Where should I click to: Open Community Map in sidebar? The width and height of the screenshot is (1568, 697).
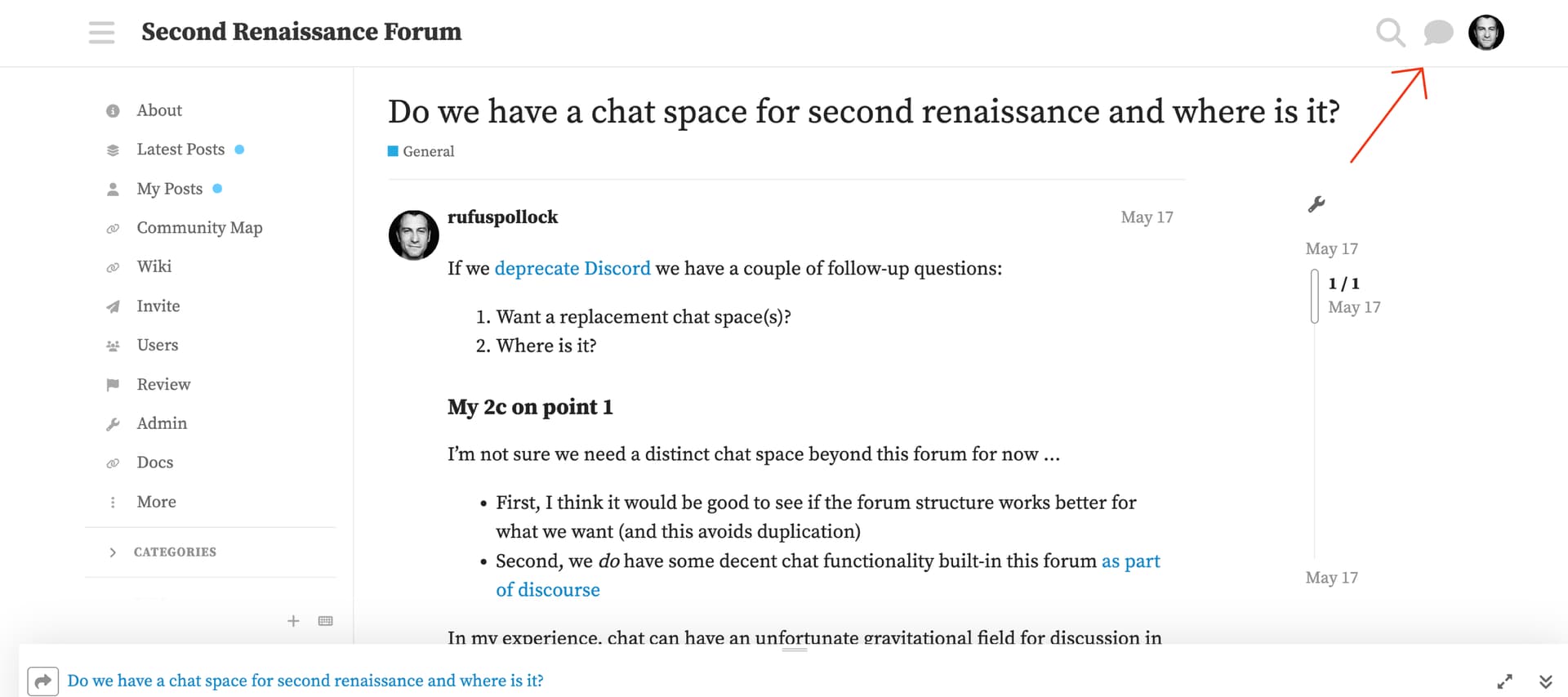pyautogui.click(x=199, y=228)
